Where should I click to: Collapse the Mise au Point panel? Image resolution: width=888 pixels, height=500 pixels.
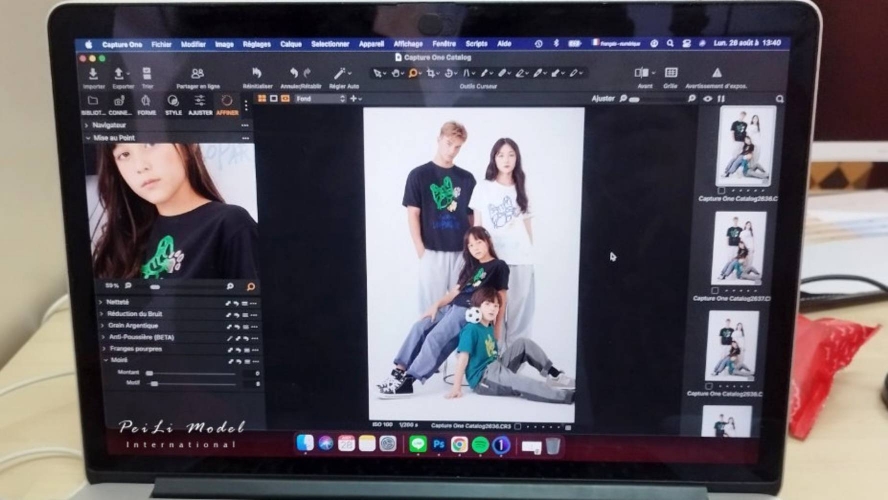88,138
